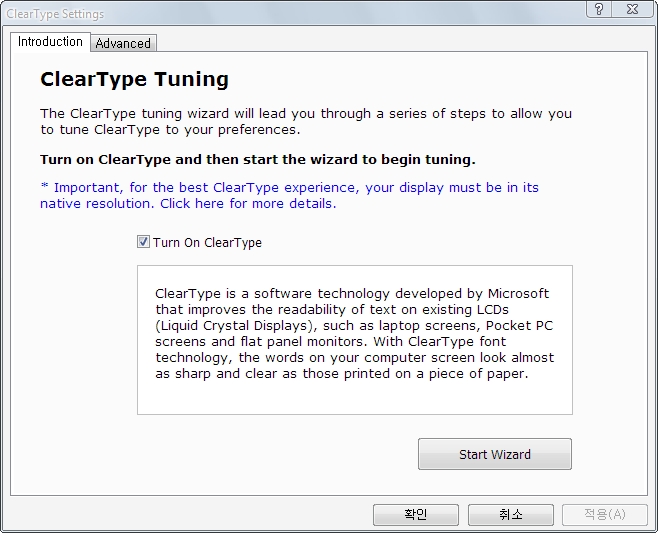
Task: Start the ClearType tuning wizard
Action: (495, 454)
